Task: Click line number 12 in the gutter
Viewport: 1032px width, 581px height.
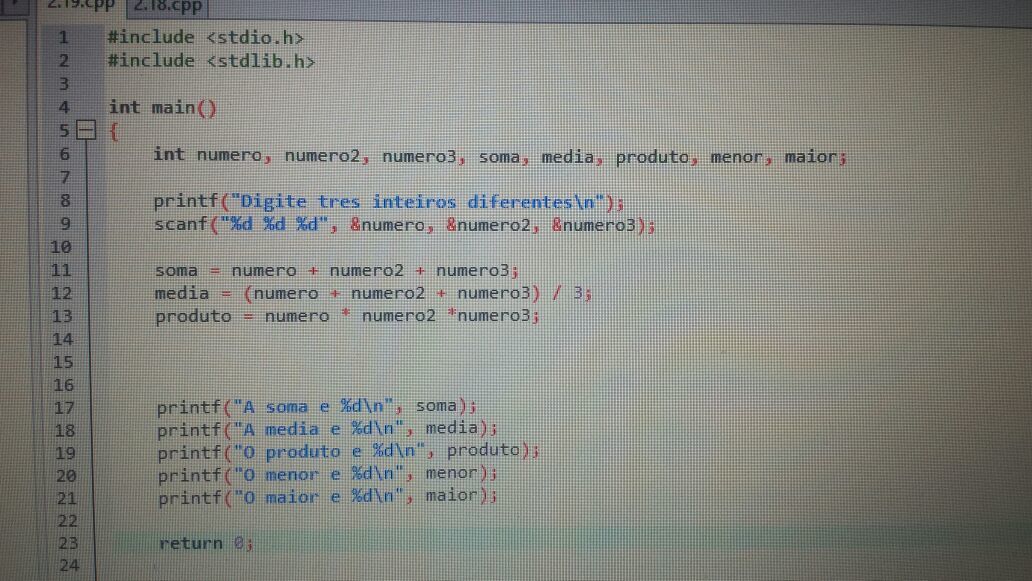Action: (61, 293)
